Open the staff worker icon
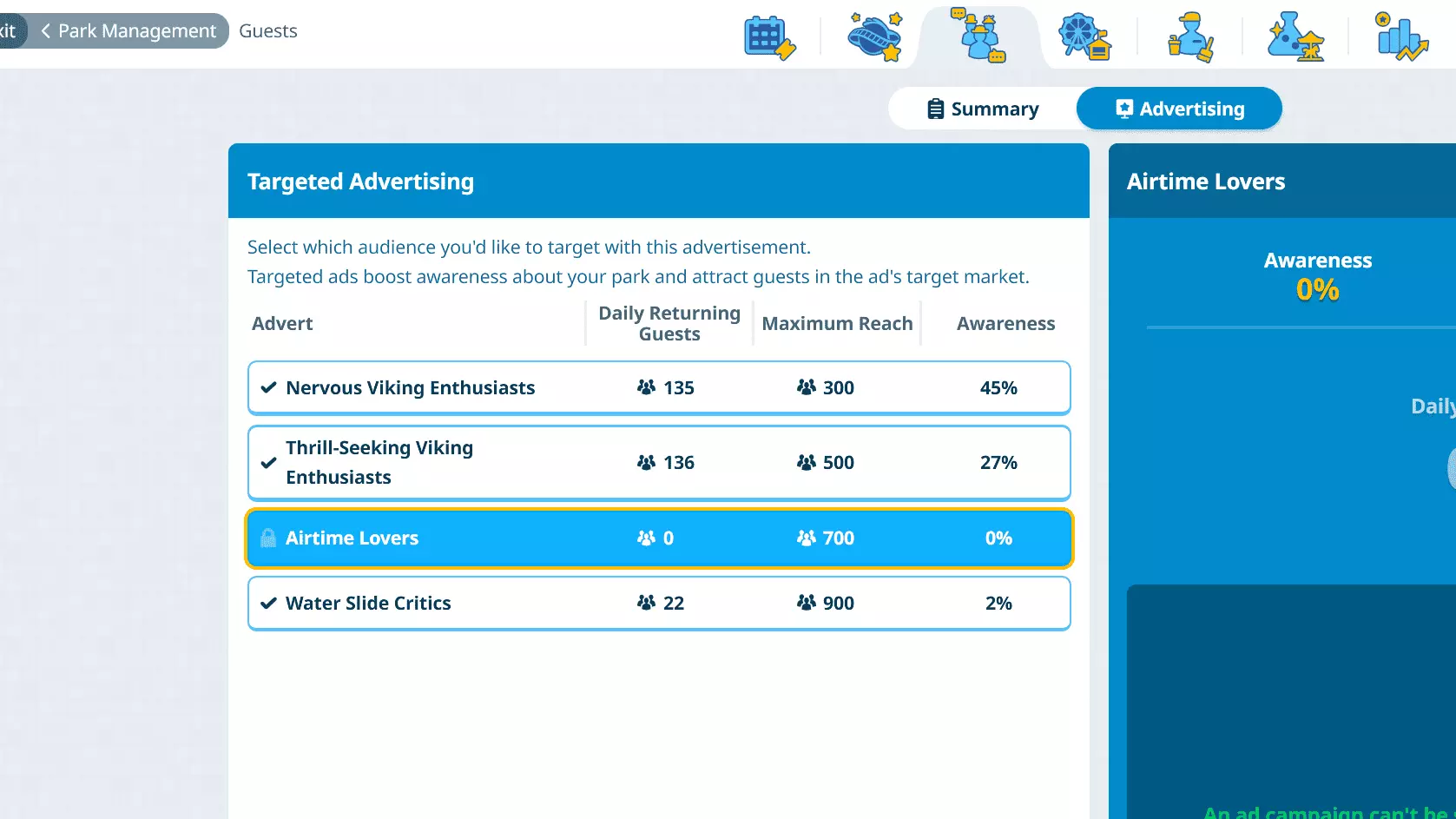The height and width of the screenshot is (819, 1456). tap(1190, 37)
